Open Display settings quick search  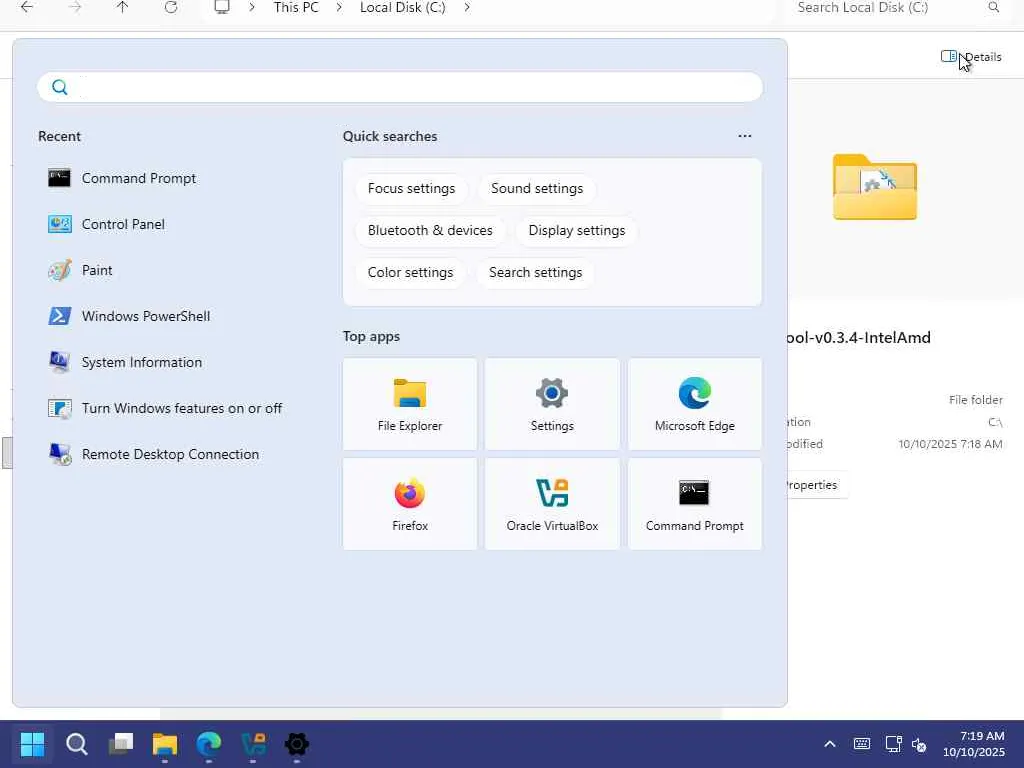coord(577,231)
